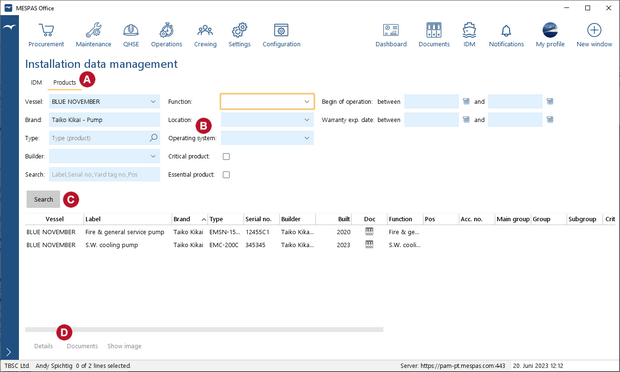Open the Crewing module
The width and height of the screenshot is (620, 372).
coord(205,35)
